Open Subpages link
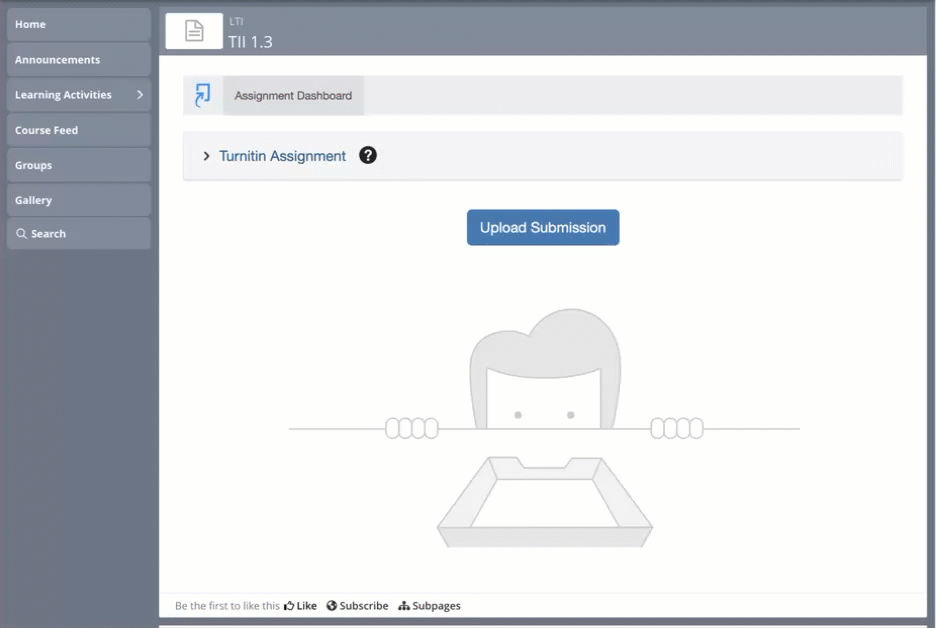Image resolution: width=936 pixels, height=628 pixels. [x=429, y=605]
